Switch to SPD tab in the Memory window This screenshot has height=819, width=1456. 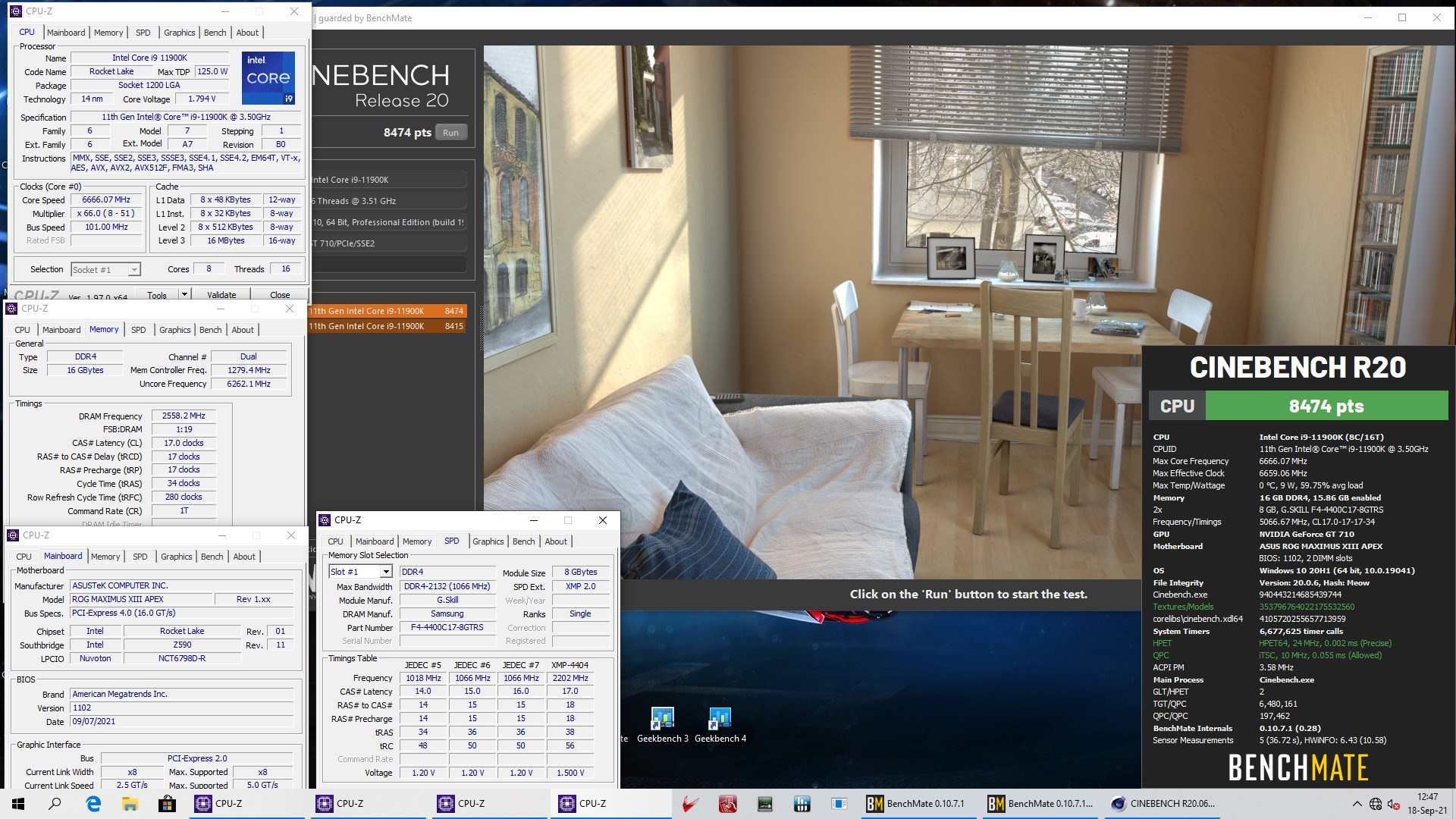(138, 330)
